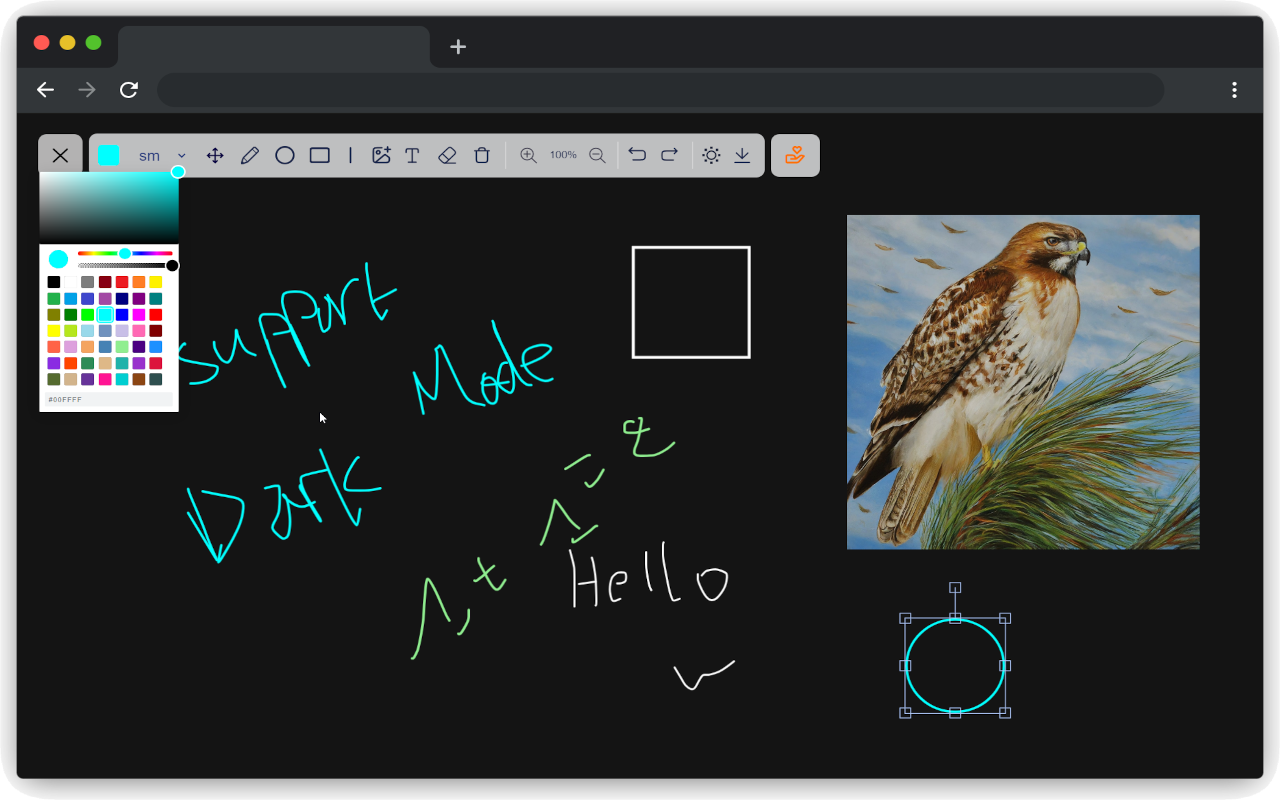Screen dimensions: 1280x800
Task: Click the bottom-right resize handle of the circle
Action: 1005,713
